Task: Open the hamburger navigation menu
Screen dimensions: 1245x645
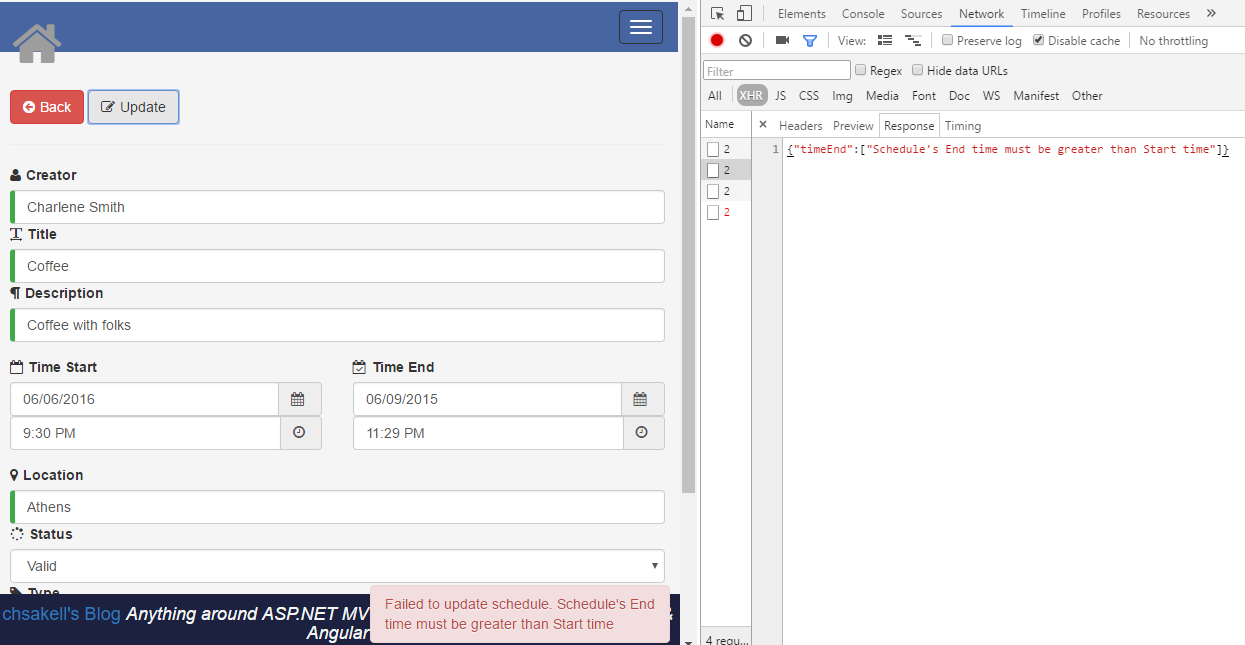Action: point(641,27)
